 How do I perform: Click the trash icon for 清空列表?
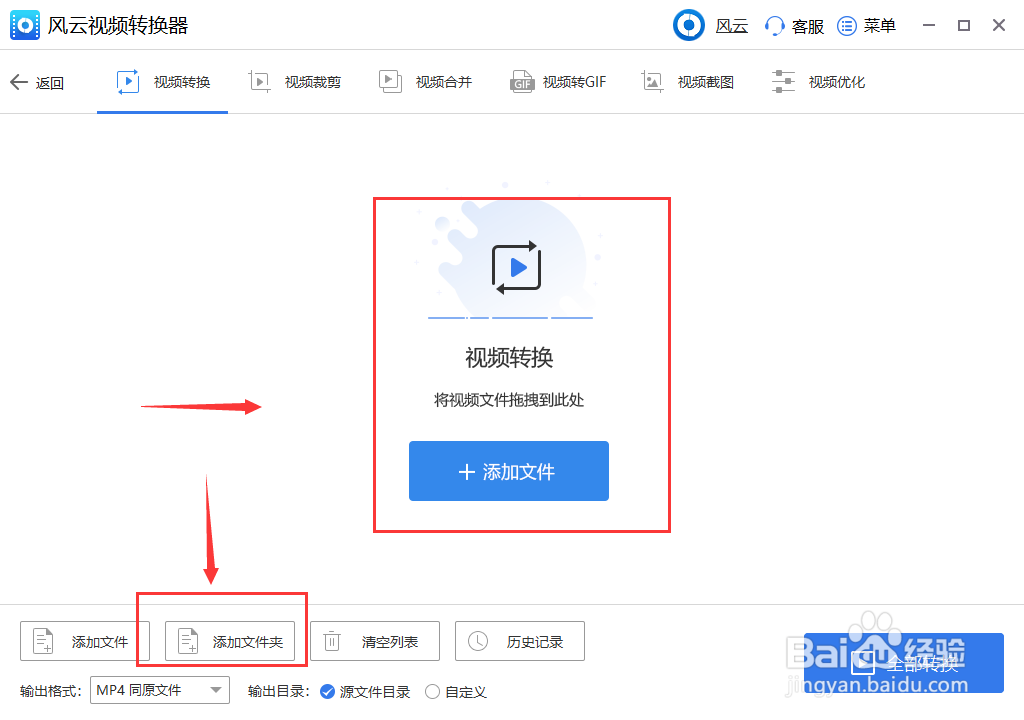(x=332, y=641)
